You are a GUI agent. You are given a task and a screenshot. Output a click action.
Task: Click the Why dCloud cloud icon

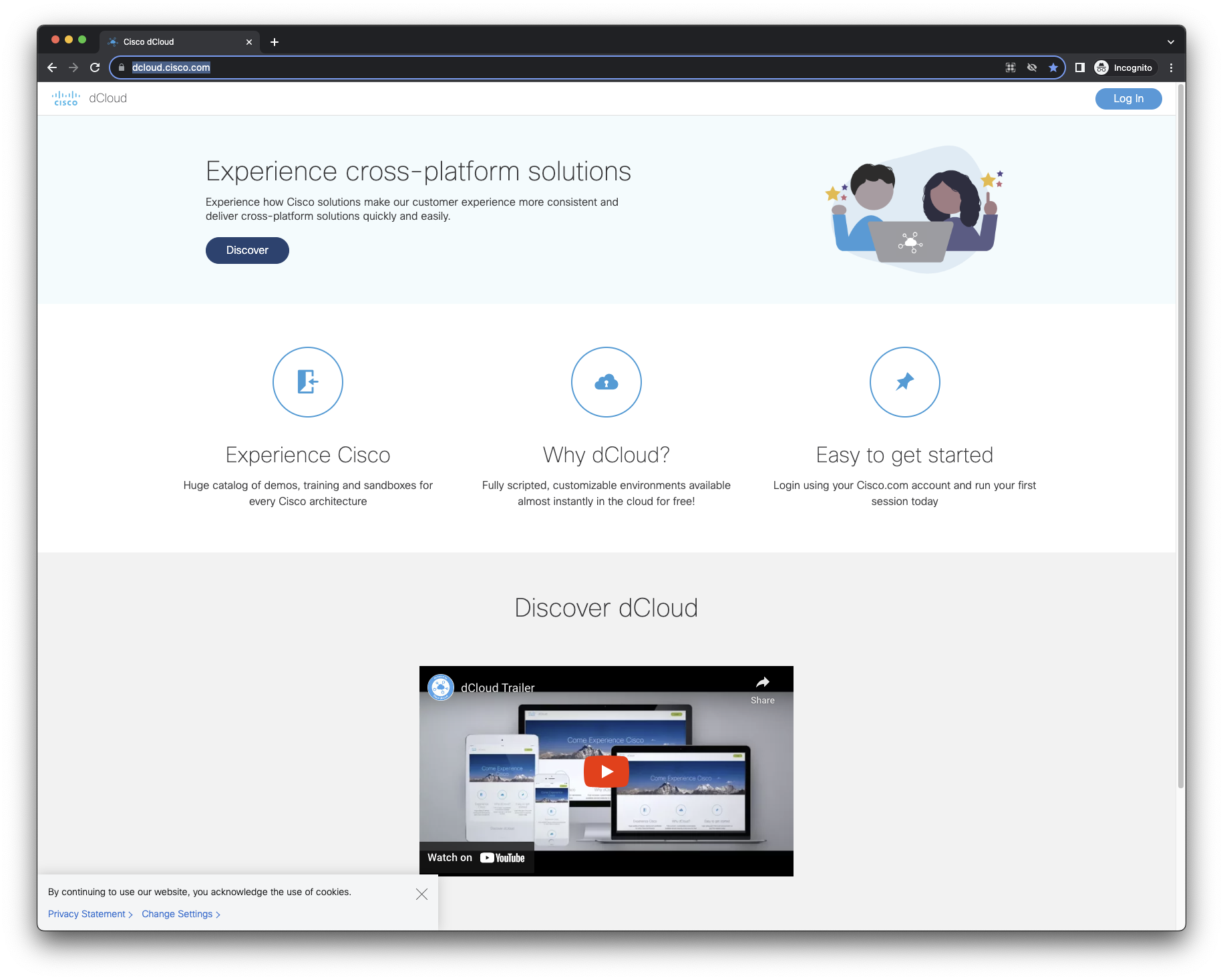click(x=606, y=382)
